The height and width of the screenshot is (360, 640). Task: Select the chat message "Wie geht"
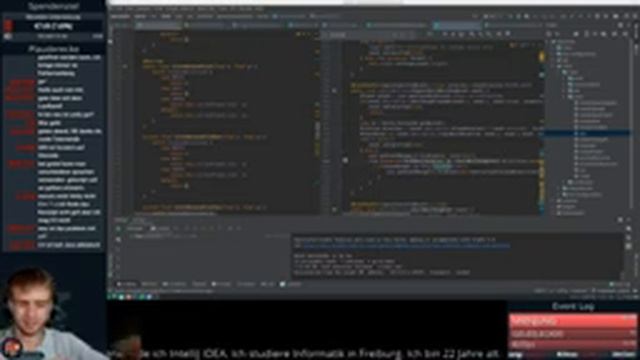[x=49, y=122]
